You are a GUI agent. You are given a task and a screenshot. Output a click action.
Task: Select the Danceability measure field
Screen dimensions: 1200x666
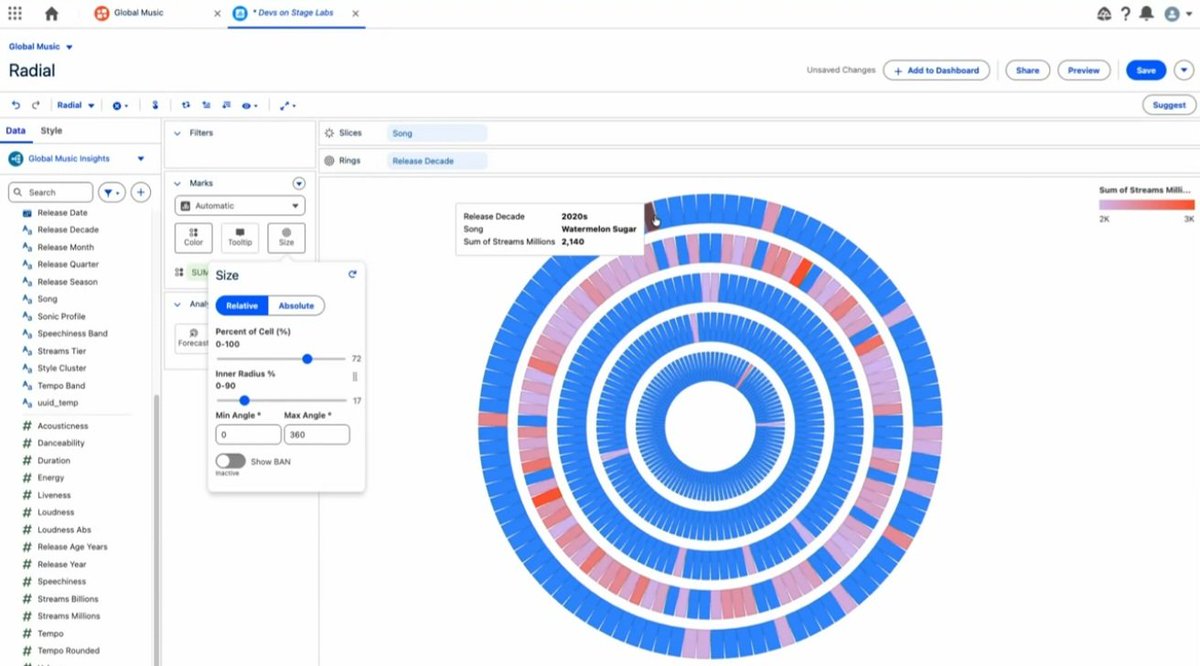pos(61,443)
